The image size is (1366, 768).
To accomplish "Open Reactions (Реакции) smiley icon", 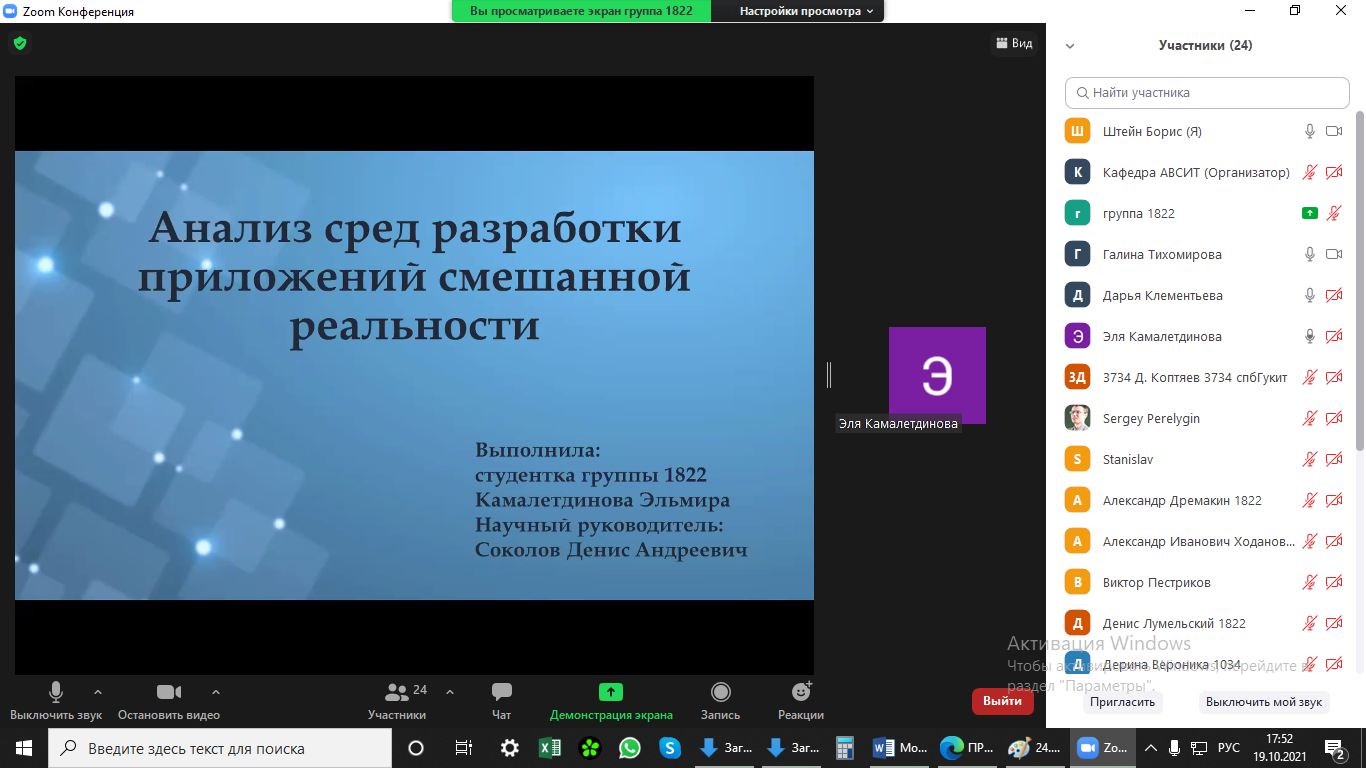I will click(x=801, y=692).
